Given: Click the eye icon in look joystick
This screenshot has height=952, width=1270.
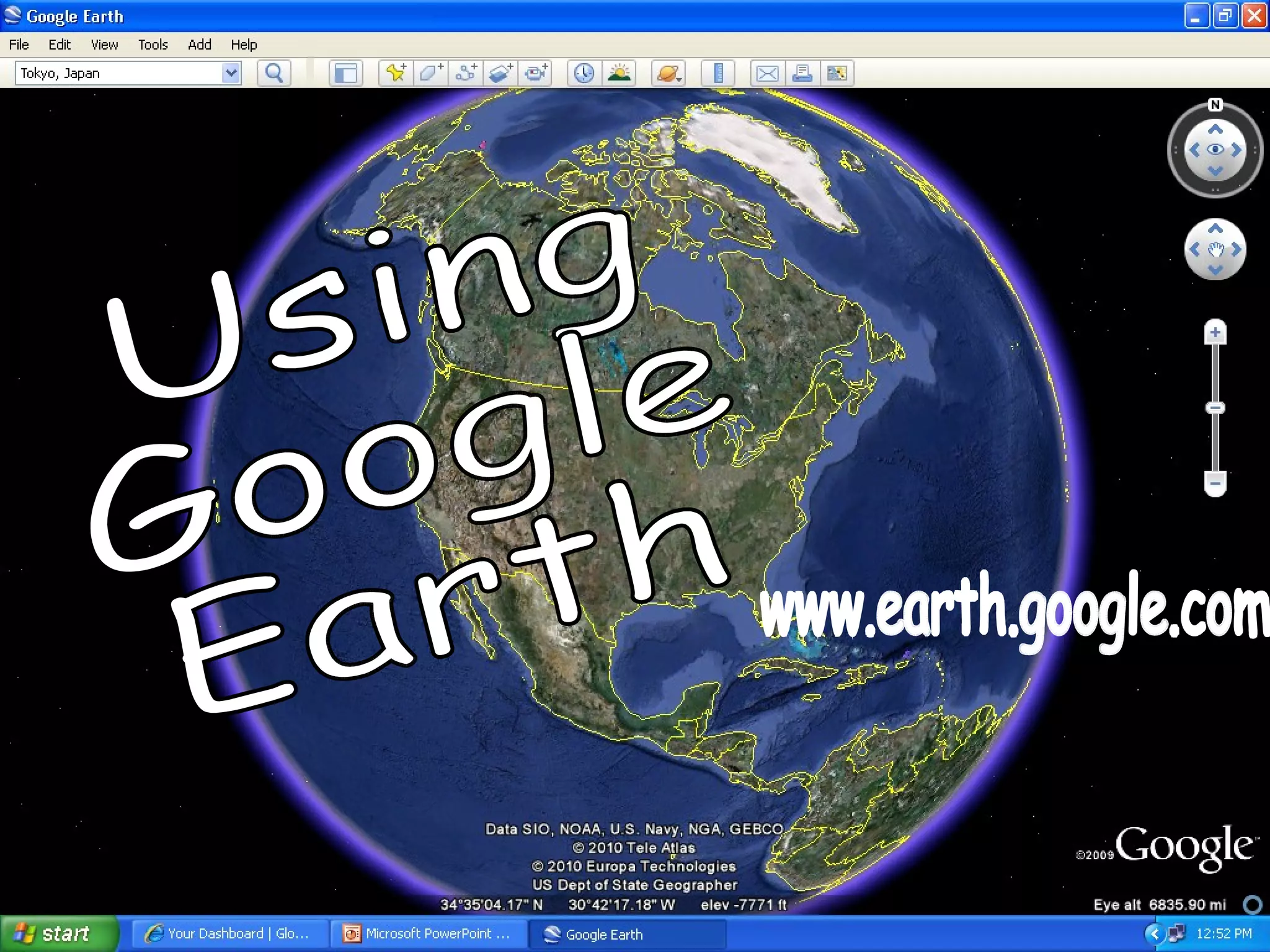Looking at the screenshot, I should 1215,149.
